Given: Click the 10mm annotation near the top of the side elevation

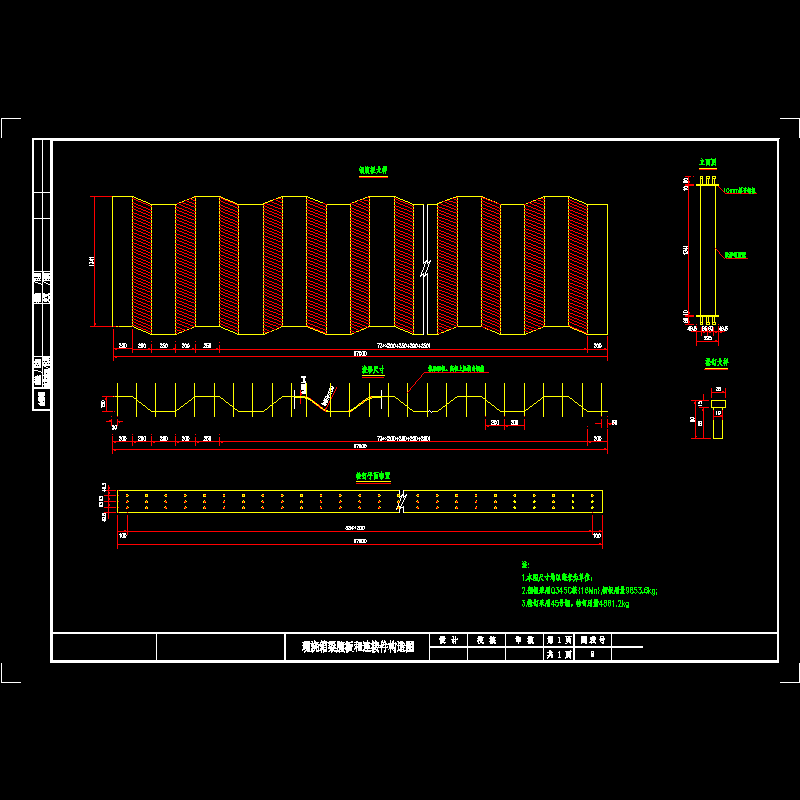Looking at the screenshot, I should 738,189.
